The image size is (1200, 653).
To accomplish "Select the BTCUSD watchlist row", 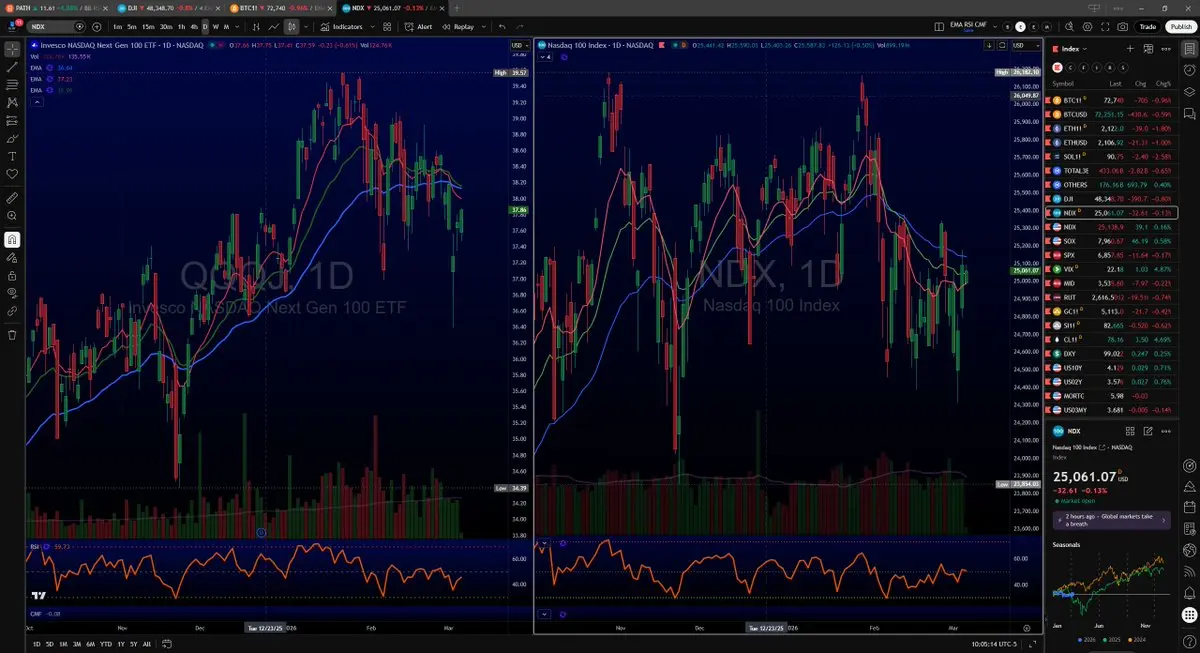I will point(1110,115).
